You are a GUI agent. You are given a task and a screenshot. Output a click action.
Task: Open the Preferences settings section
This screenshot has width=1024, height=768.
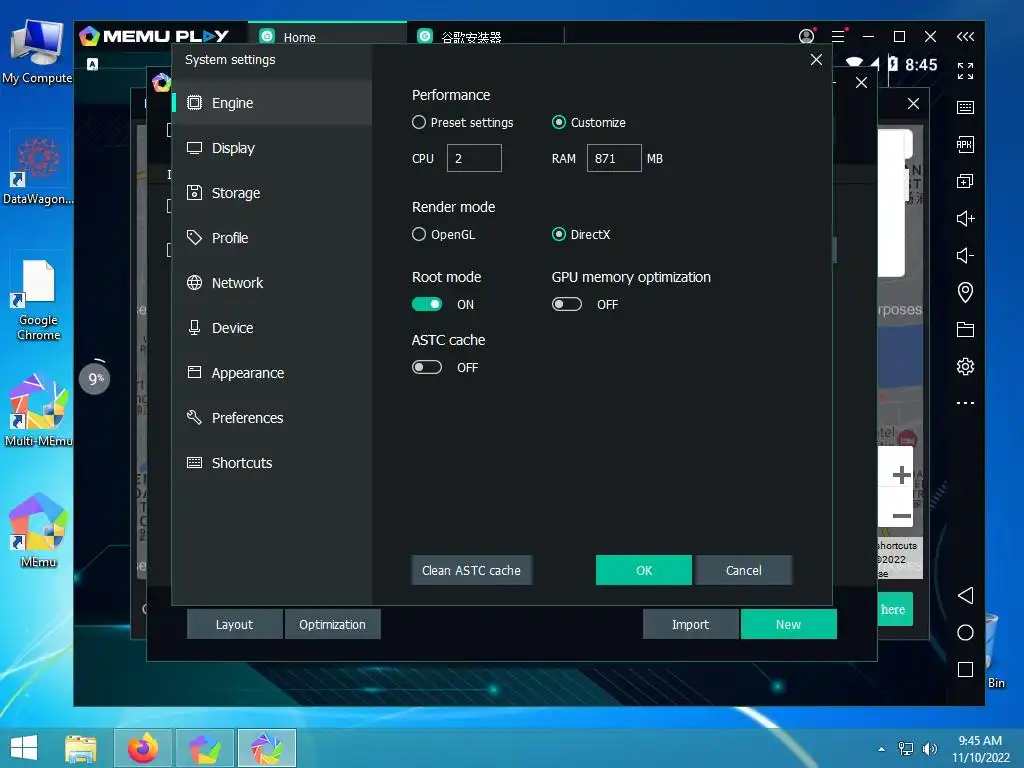point(272,418)
